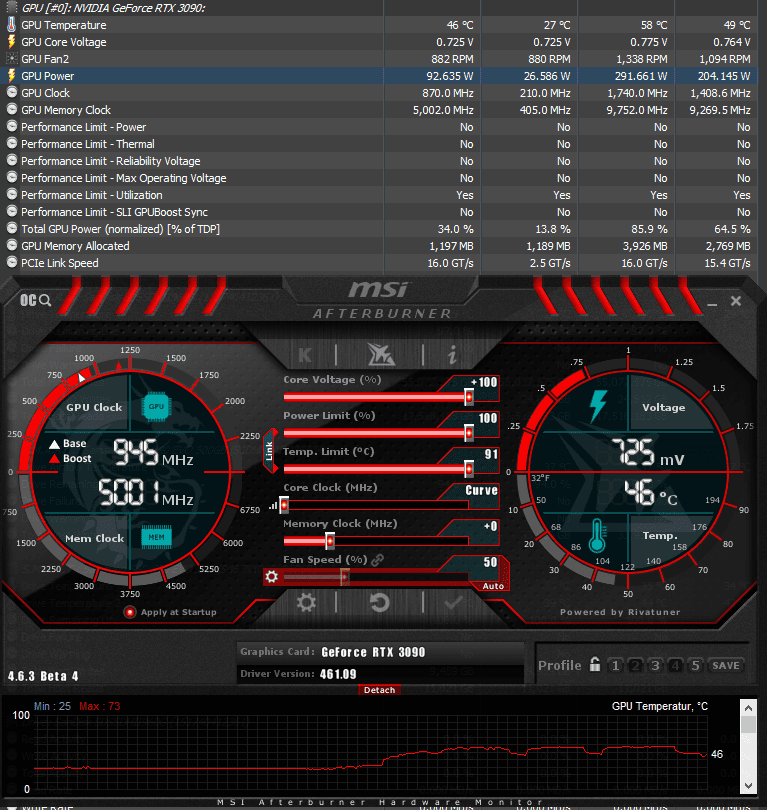Click the Detach monitor button
Image resolution: width=767 pixels, height=810 pixels.
(x=380, y=690)
